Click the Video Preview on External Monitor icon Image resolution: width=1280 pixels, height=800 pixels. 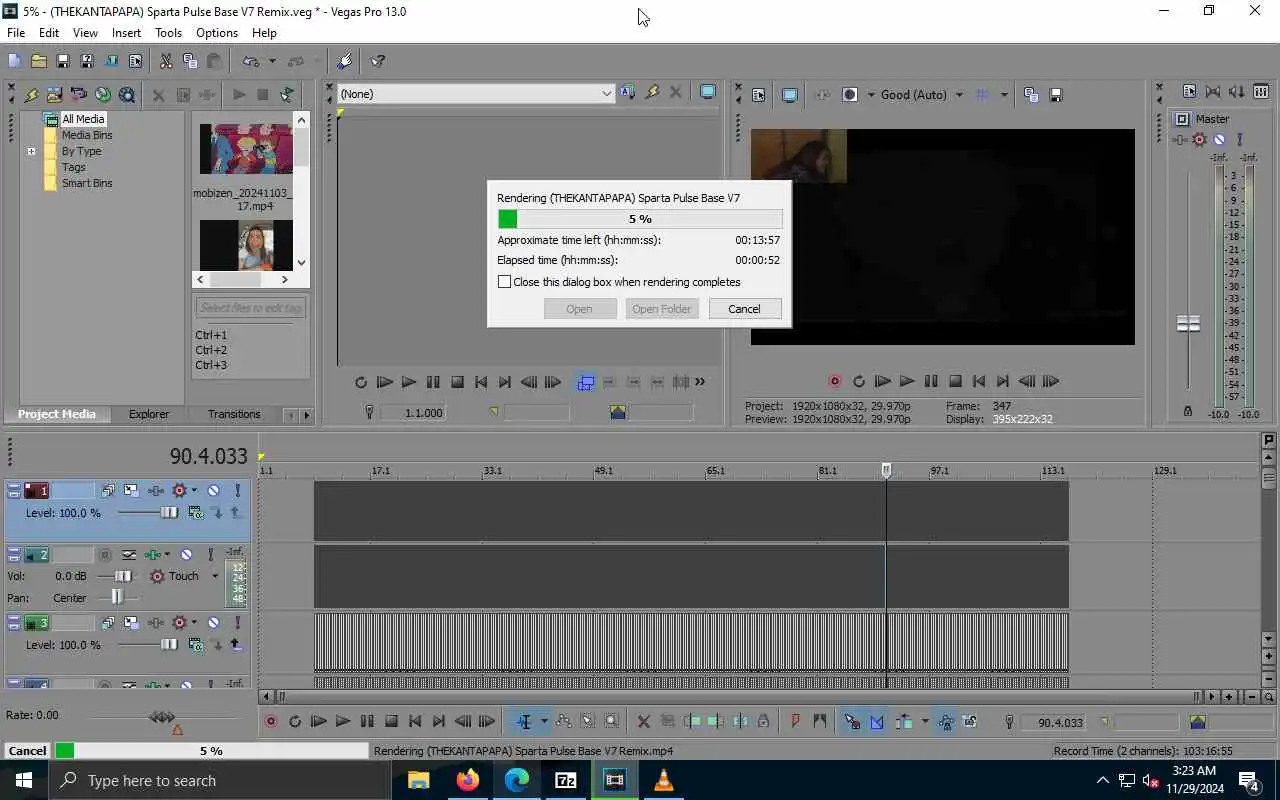click(x=789, y=95)
